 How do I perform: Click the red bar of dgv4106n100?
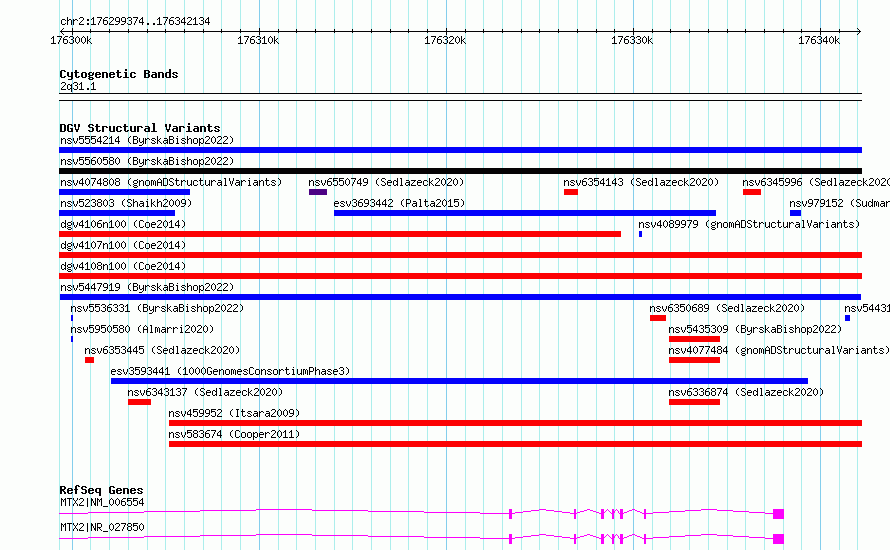340,234
